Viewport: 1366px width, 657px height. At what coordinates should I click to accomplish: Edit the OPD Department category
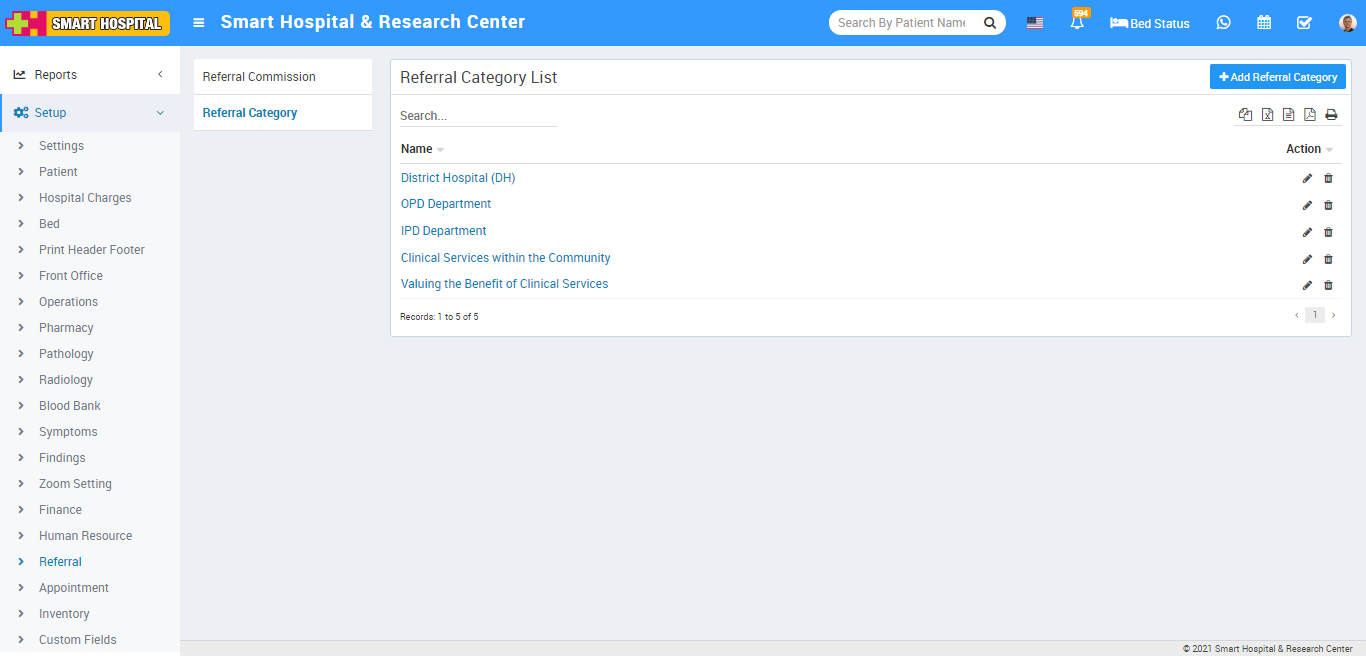1307,205
